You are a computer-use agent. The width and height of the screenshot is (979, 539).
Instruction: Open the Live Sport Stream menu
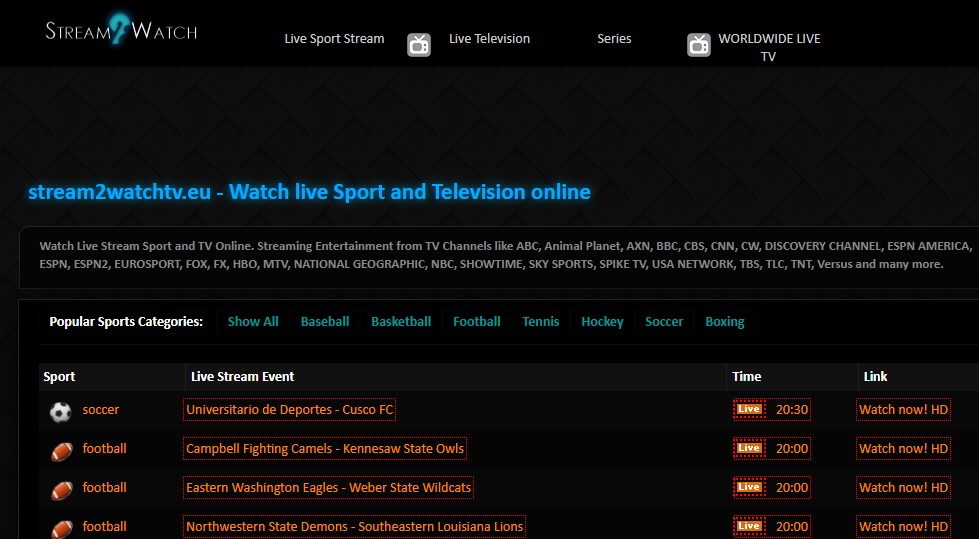334,39
